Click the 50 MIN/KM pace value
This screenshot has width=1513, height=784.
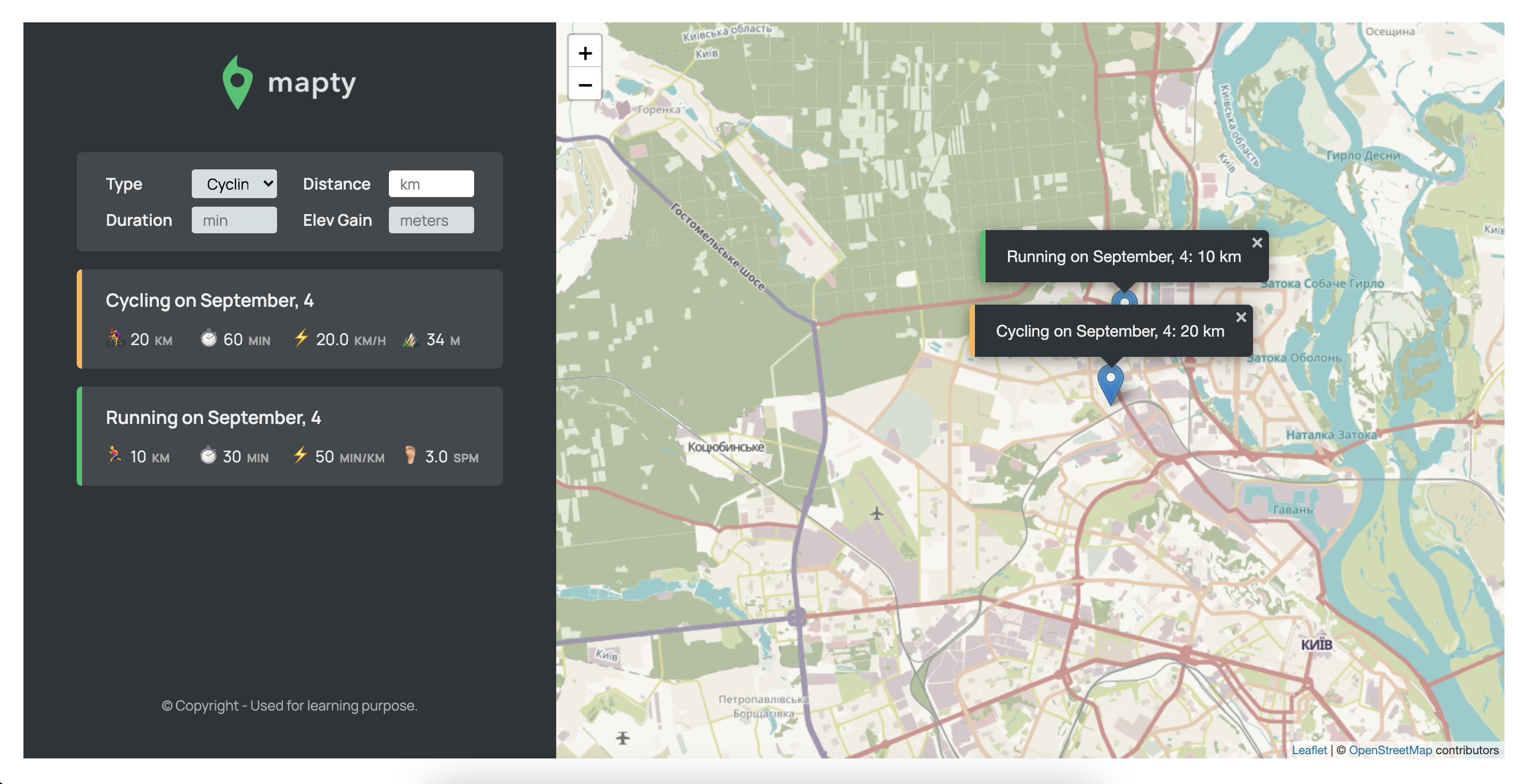click(349, 457)
